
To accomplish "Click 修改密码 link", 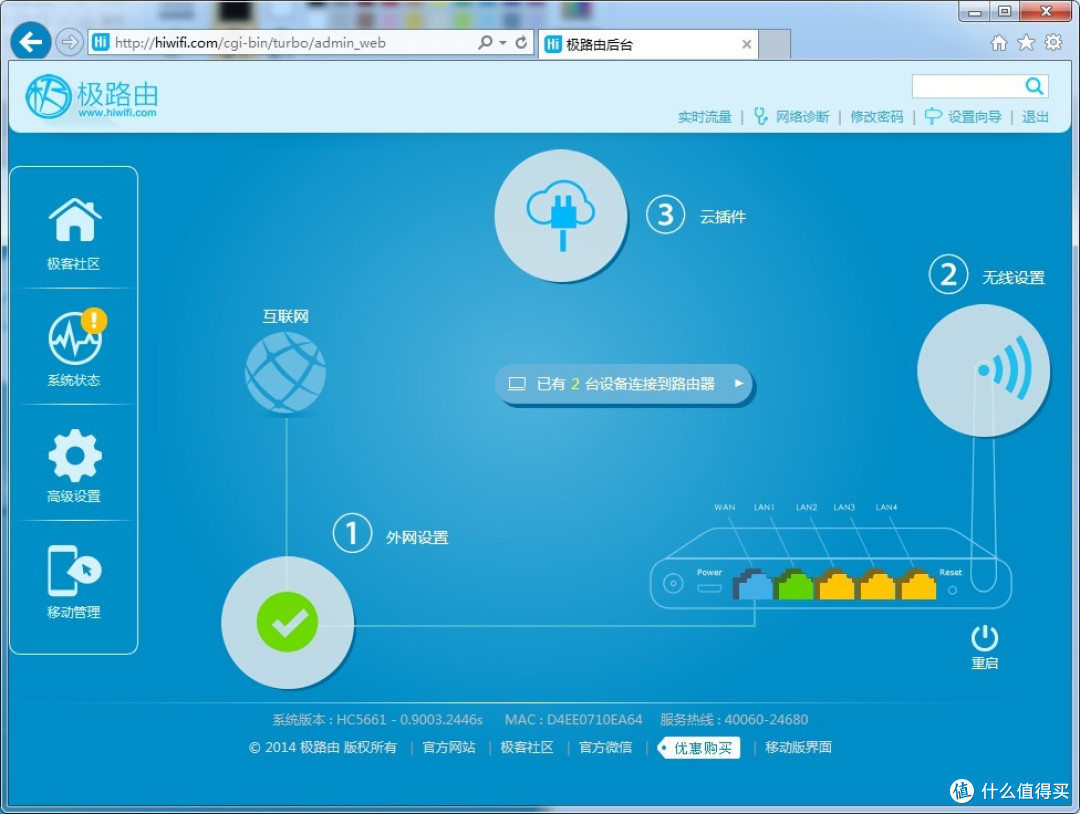I will [876, 117].
